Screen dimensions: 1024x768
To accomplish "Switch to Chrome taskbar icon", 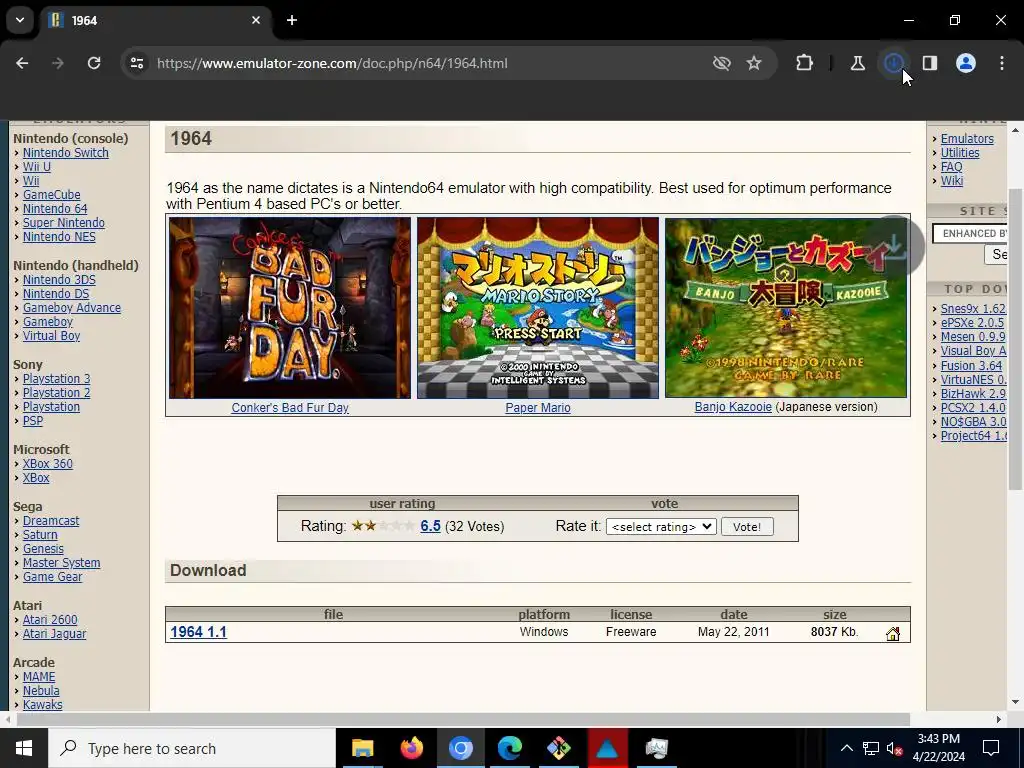I will click(460, 748).
